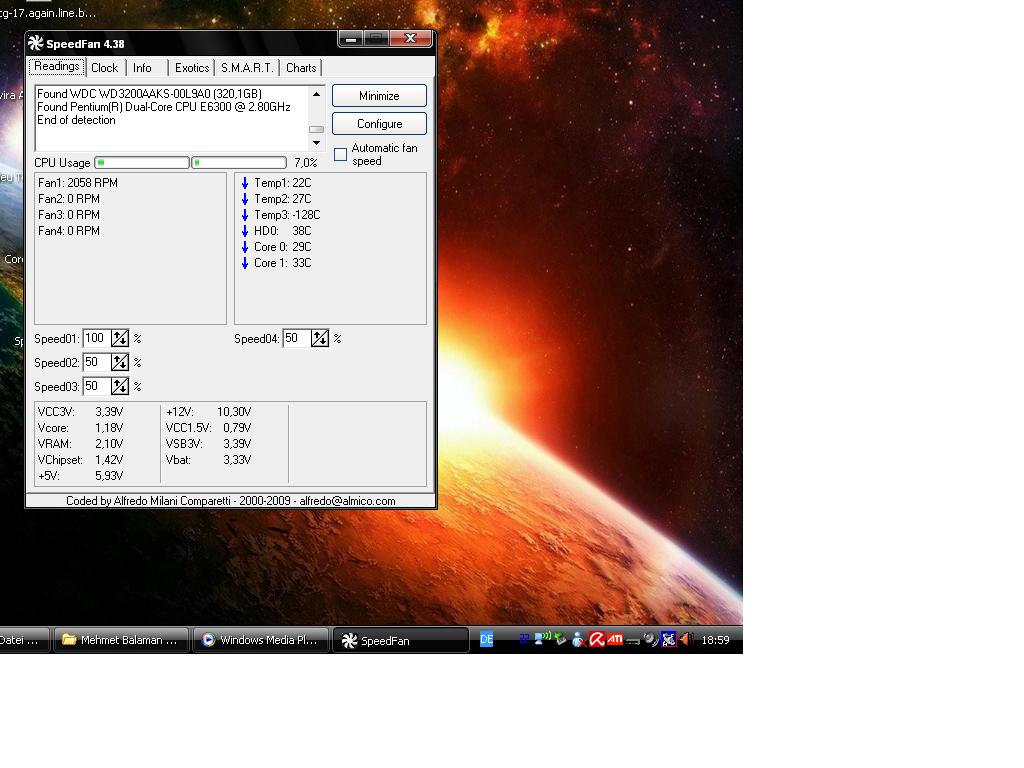
Task: Select the 'Fan2: 0 RPM' reading
Action: [69, 199]
